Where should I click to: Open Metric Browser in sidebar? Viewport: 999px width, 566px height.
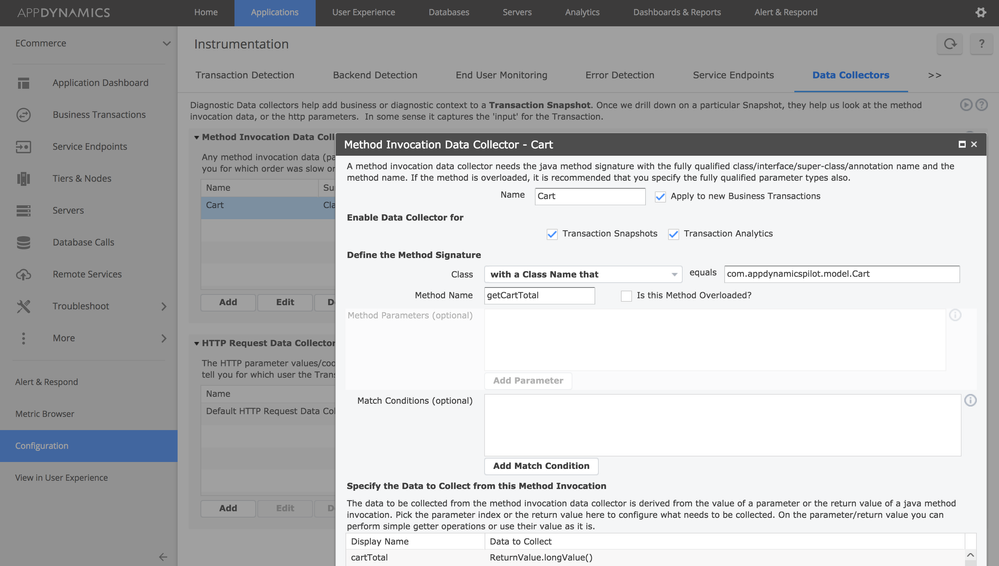coord(45,414)
